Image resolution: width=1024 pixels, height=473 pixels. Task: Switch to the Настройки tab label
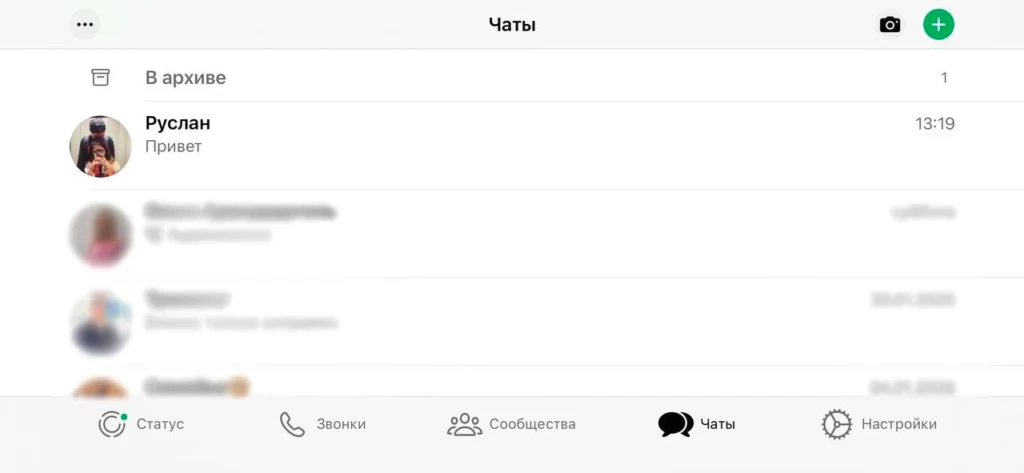pyautogui.click(x=899, y=424)
